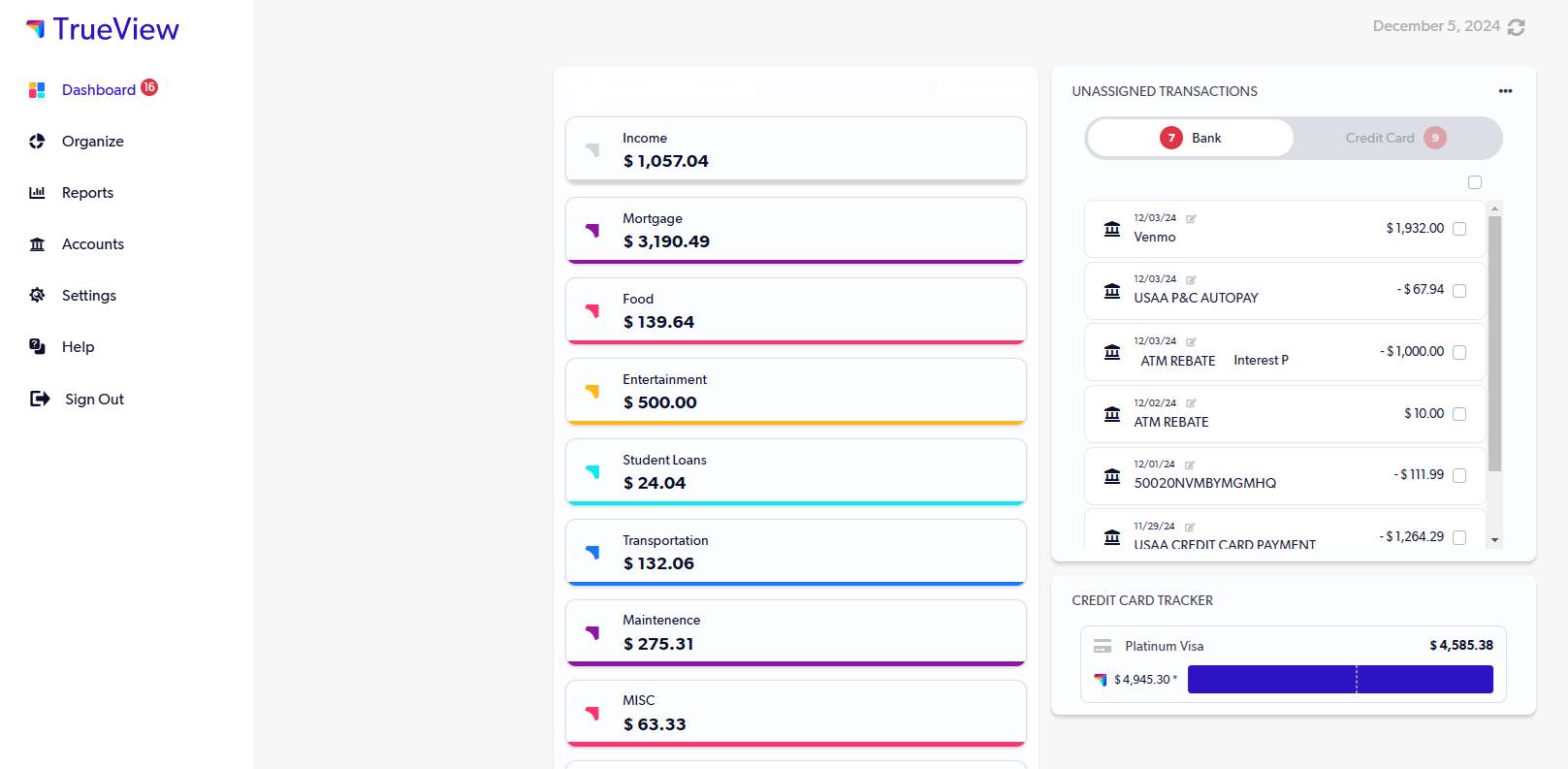This screenshot has width=1568, height=769.
Task: Open the Transportation $132.06 card
Action: click(x=796, y=552)
